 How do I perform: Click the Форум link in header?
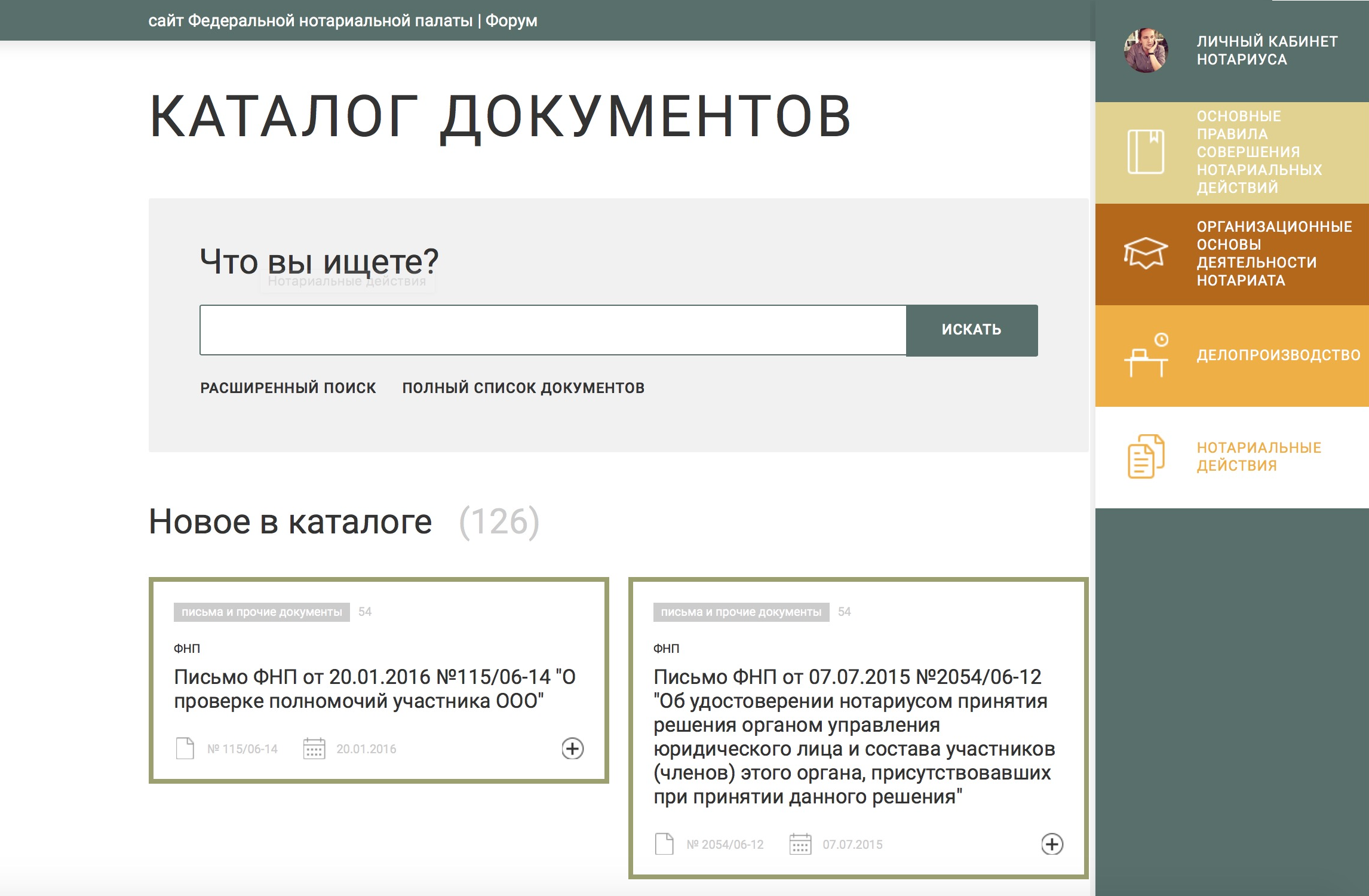pyautogui.click(x=511, y=21)
